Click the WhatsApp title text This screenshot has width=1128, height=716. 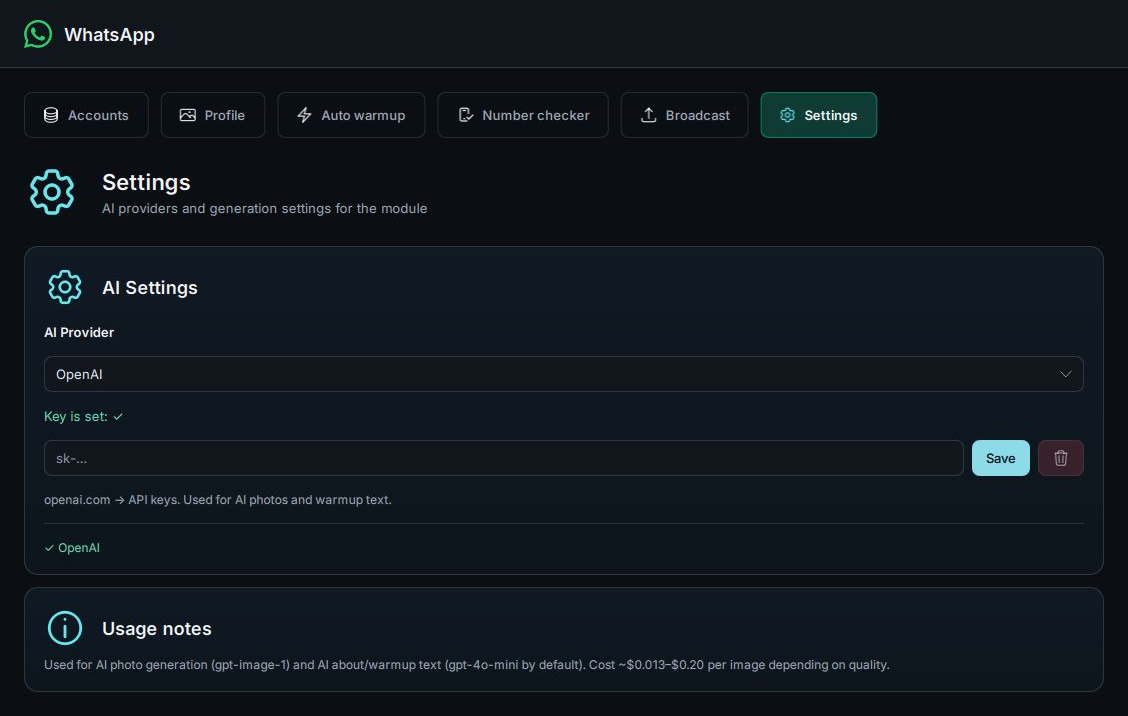click(109, 35)
